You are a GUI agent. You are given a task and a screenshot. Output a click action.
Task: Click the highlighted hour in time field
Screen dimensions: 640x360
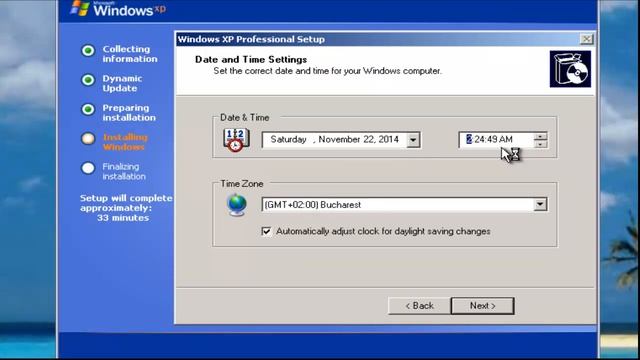pyautogui.click(x=469, y=139)
